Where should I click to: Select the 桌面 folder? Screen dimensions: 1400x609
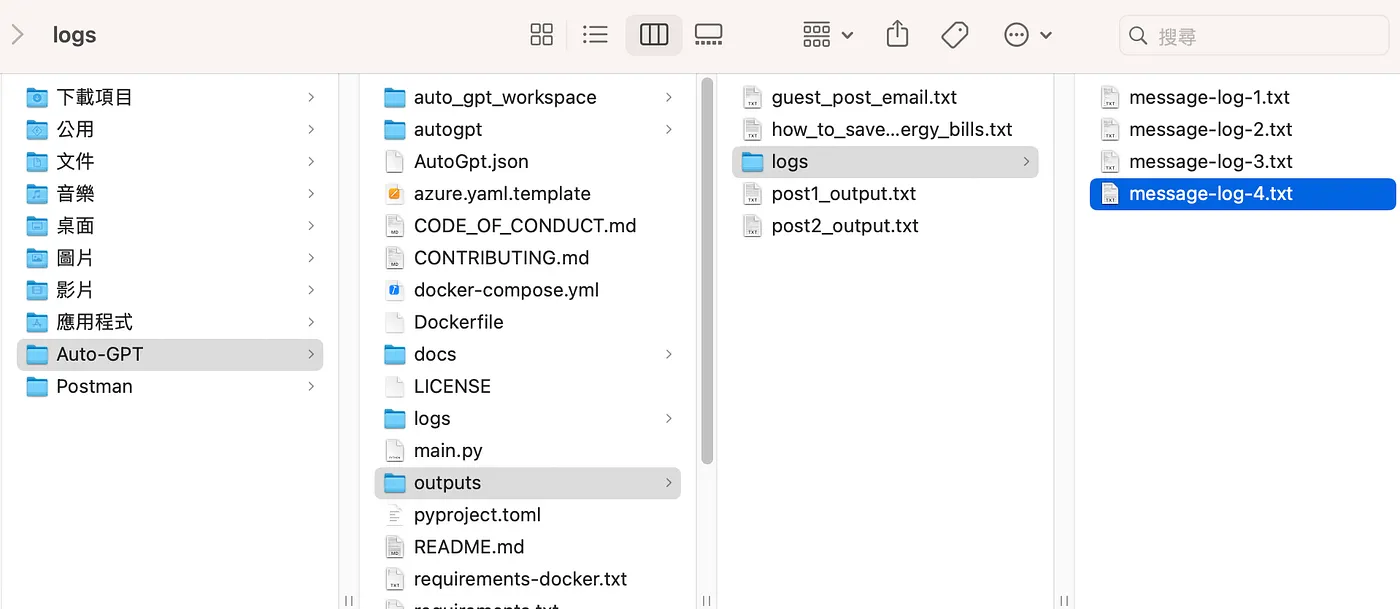pos(170,225)
